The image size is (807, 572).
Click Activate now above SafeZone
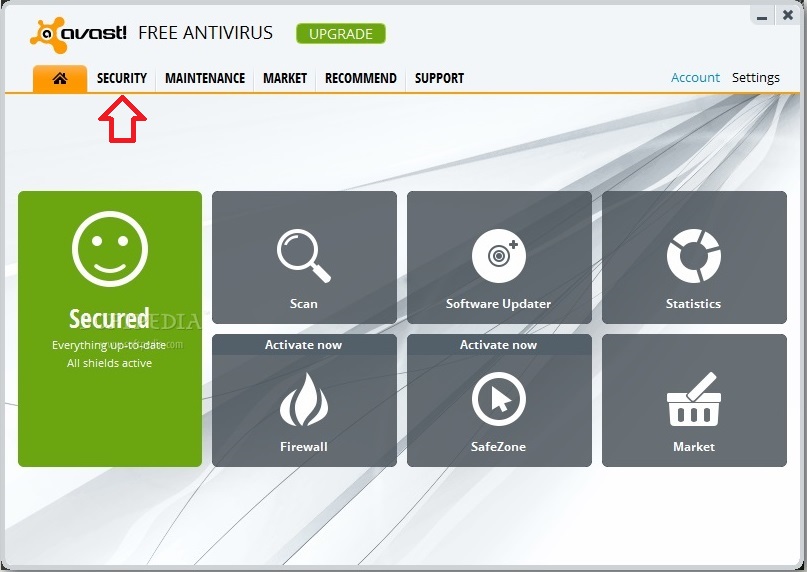499,344
